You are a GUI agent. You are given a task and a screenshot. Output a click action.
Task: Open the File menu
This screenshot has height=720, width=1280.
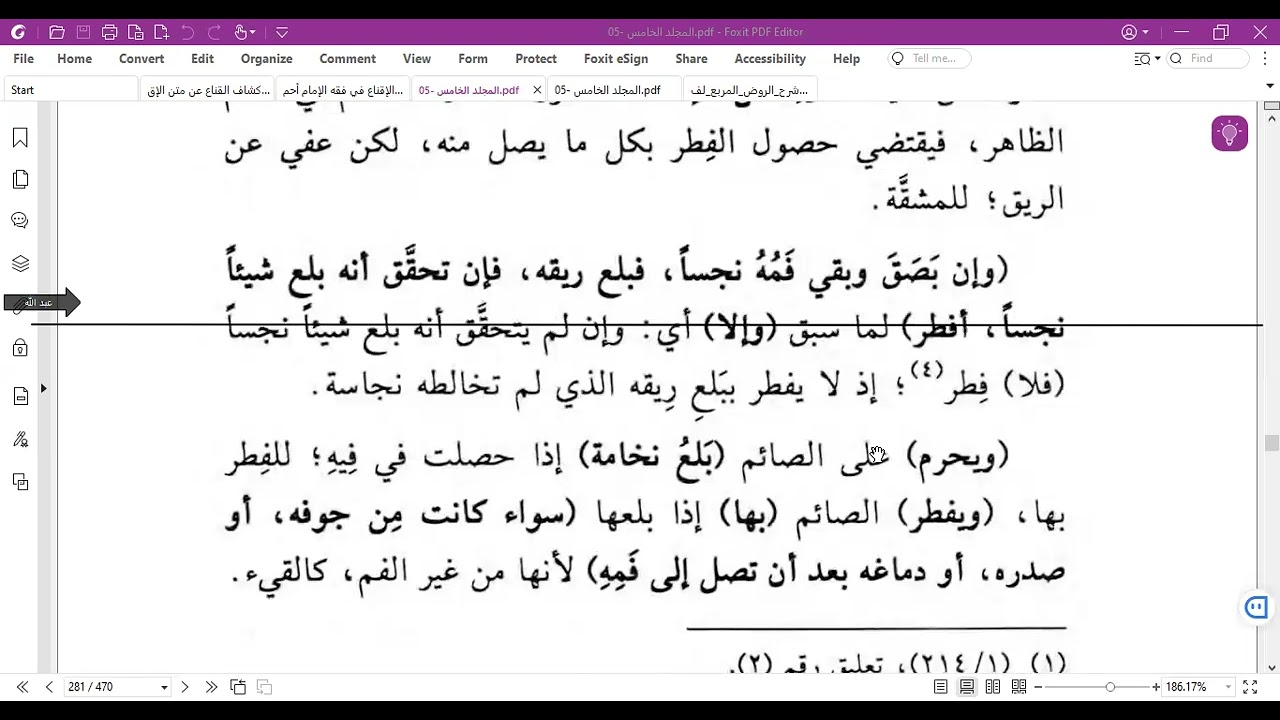click(23, 59)
